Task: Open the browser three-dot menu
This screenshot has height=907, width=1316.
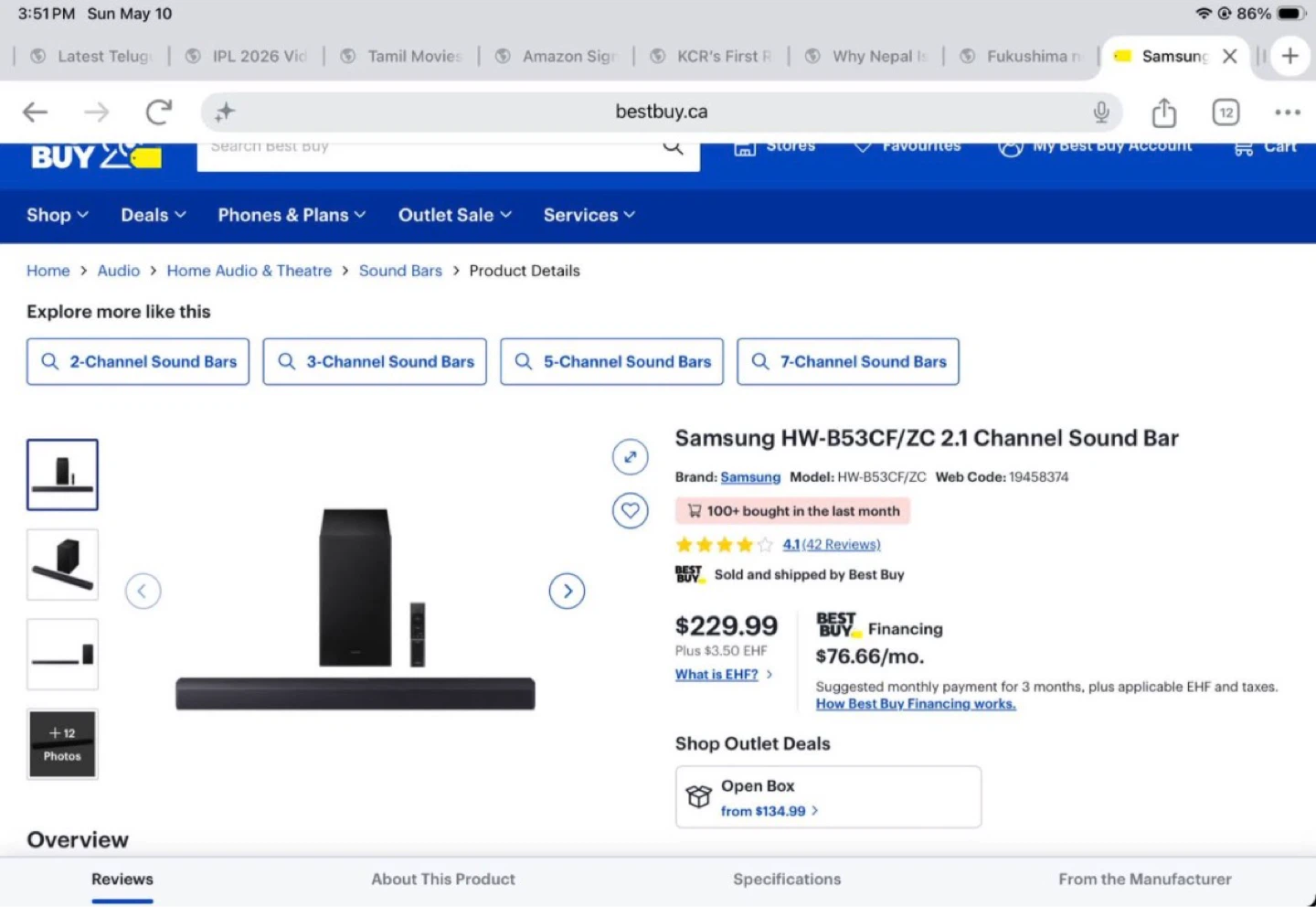Action: (1287, 112)
